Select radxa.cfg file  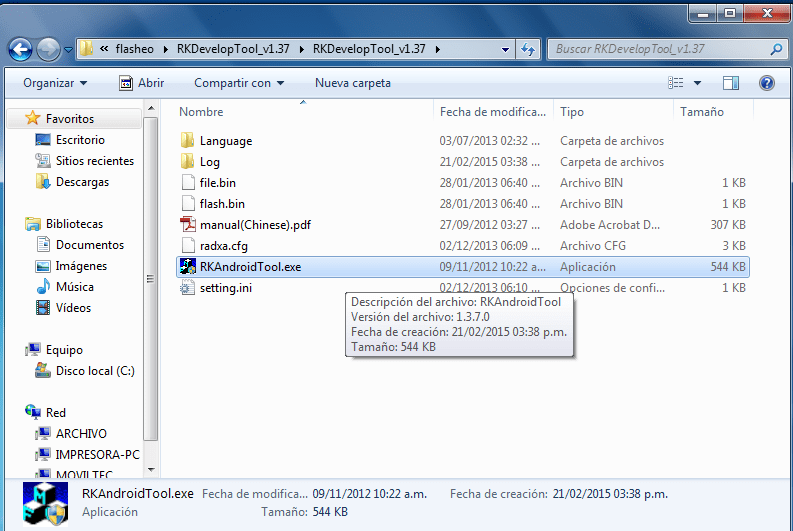coord(462,246)
